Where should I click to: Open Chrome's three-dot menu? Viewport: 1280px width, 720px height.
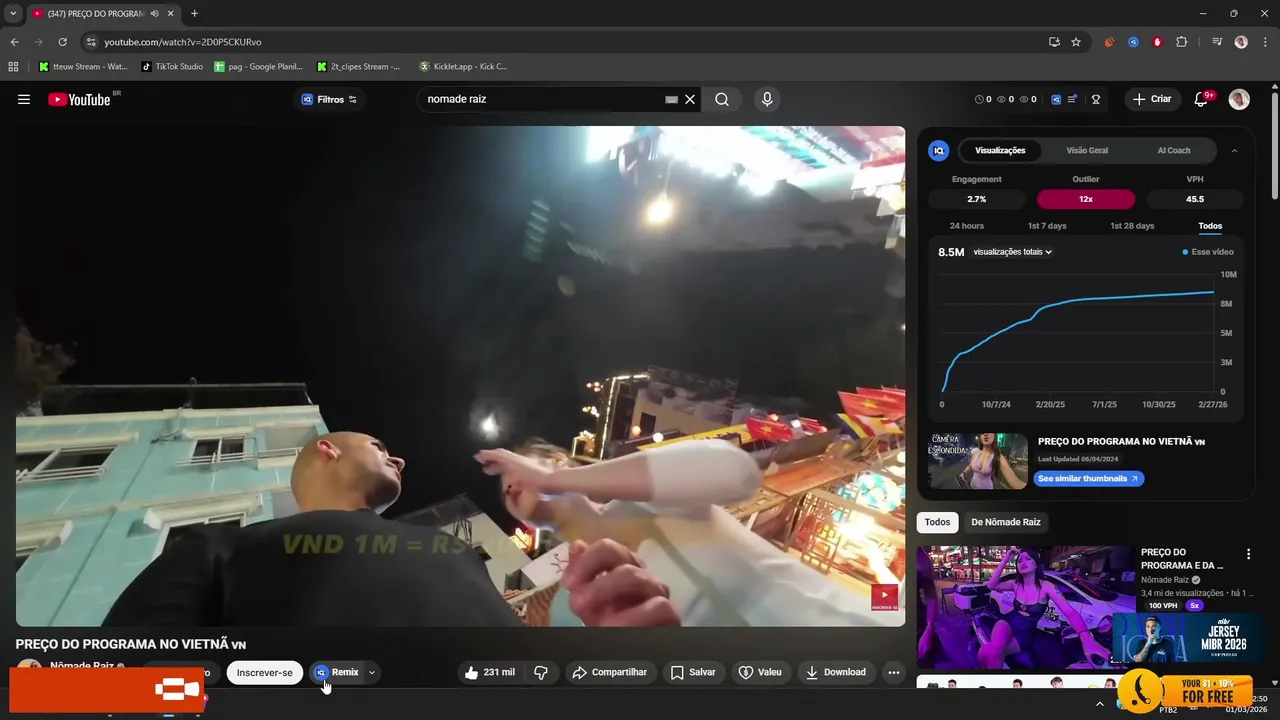point(1264,42)
